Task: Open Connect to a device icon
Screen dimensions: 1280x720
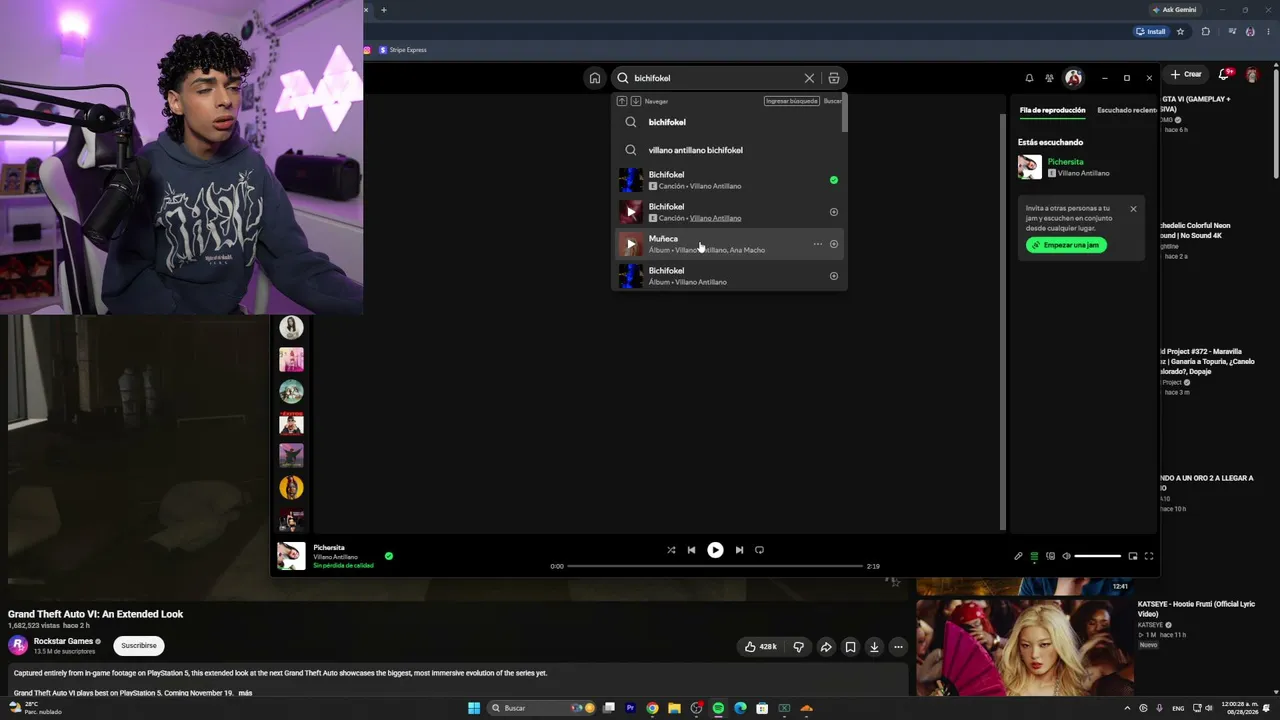Action: [1050, 556]
